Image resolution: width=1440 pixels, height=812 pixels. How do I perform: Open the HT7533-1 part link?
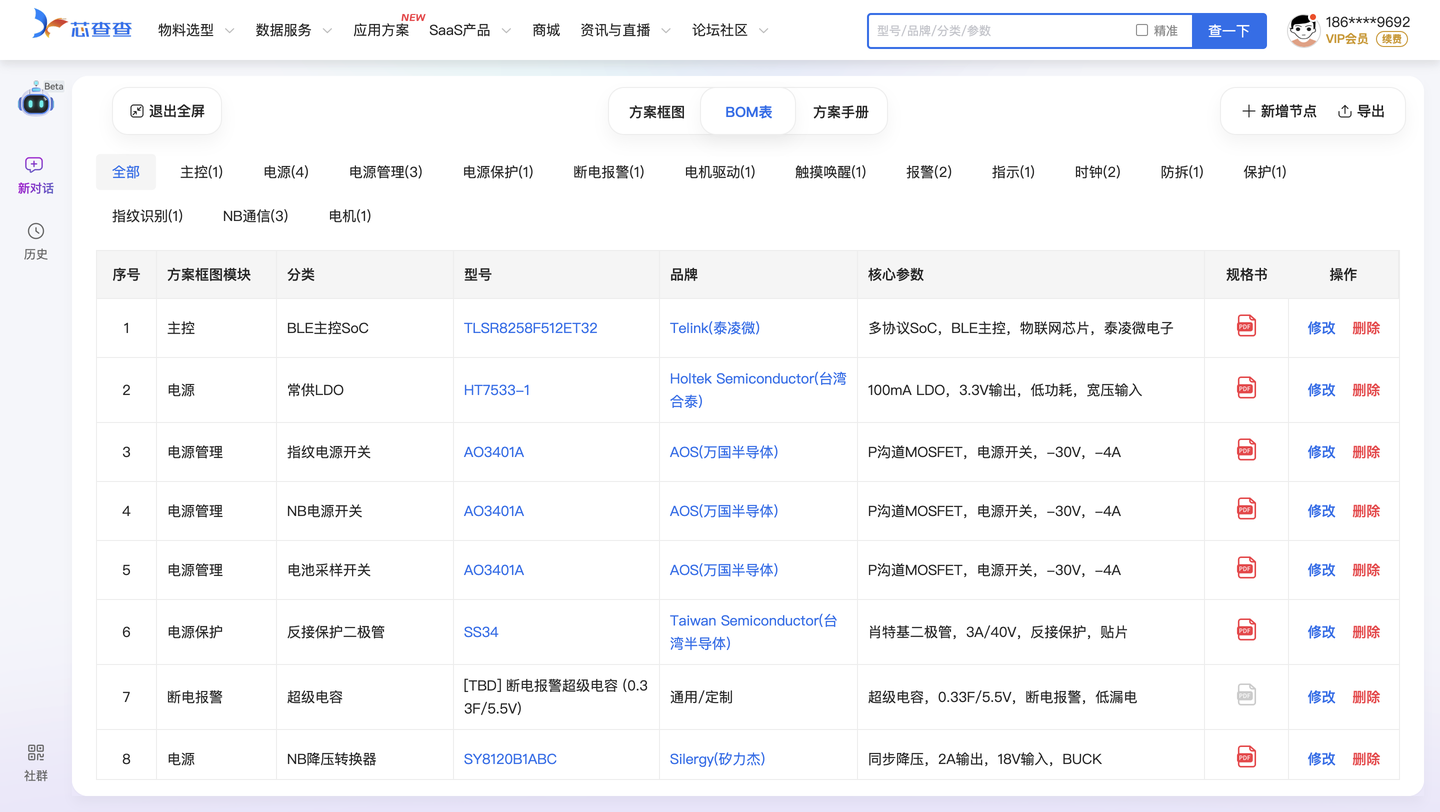(x=497, y=390)
